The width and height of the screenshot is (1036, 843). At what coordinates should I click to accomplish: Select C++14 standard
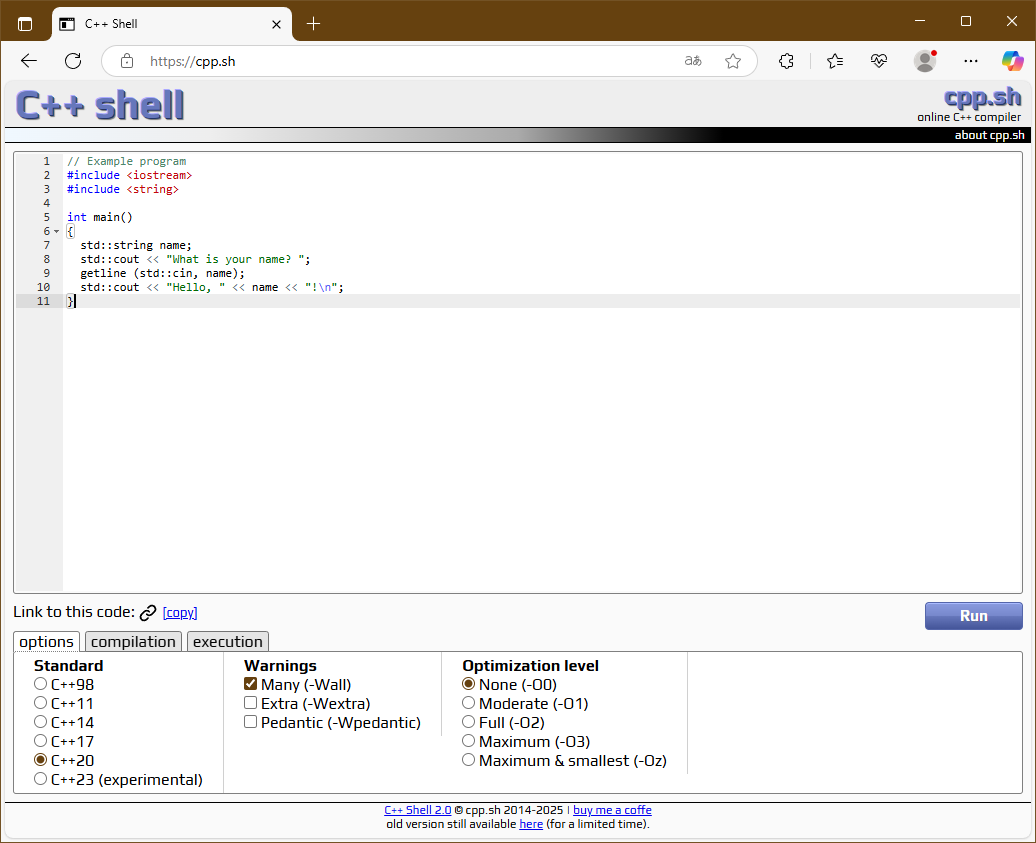[x=41, y=722]
